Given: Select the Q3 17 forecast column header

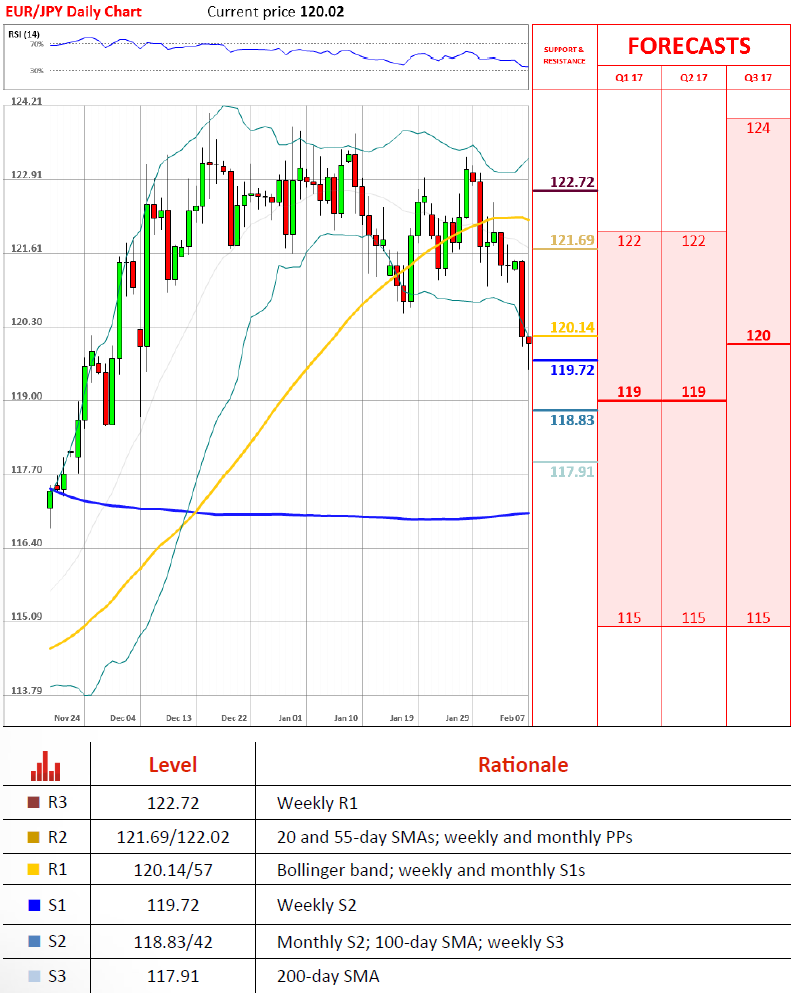Looking at the screenshot, I should click(758, 78).
